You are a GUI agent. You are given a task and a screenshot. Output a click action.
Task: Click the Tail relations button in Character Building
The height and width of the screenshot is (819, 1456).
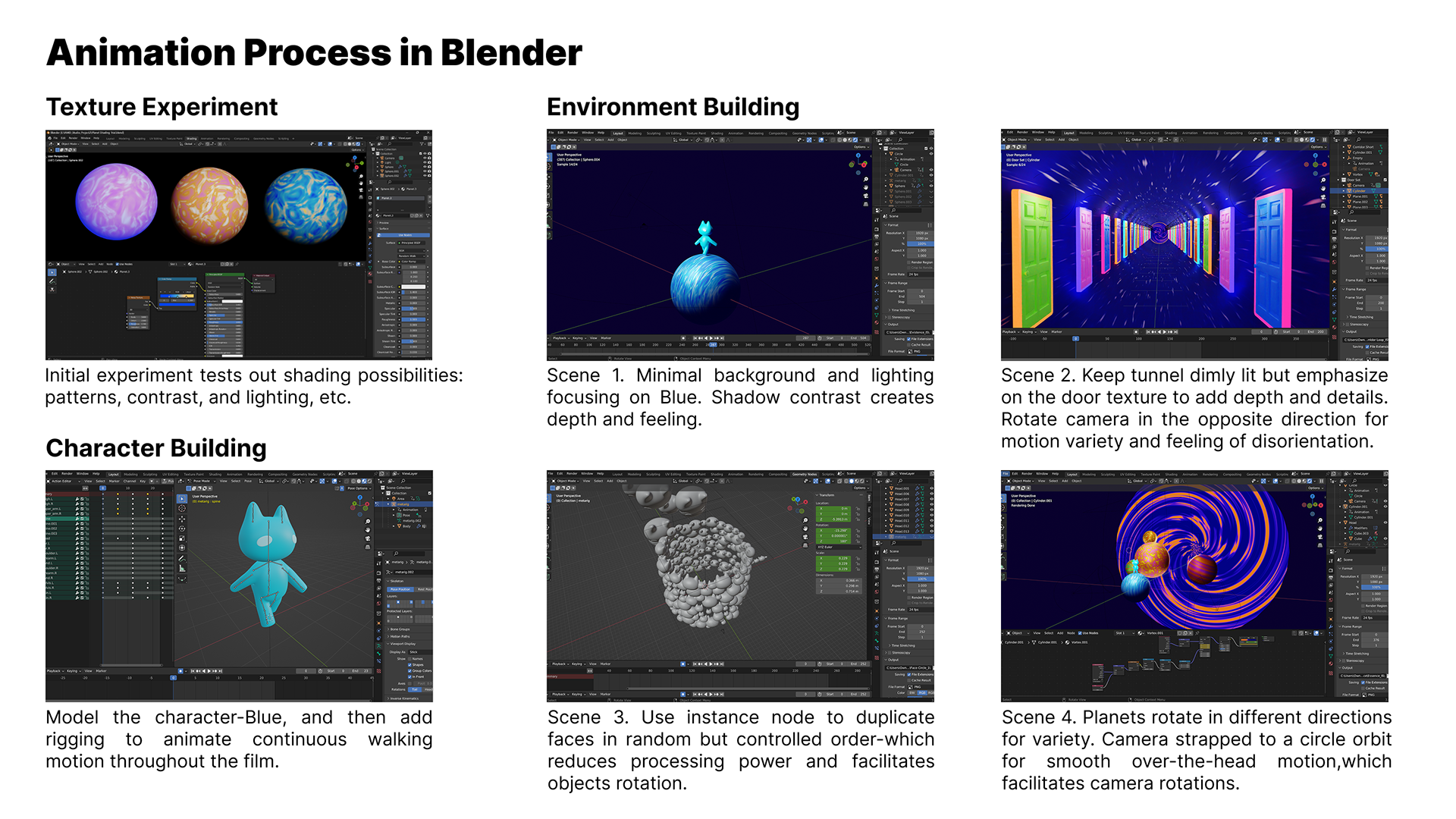(415, 689)
